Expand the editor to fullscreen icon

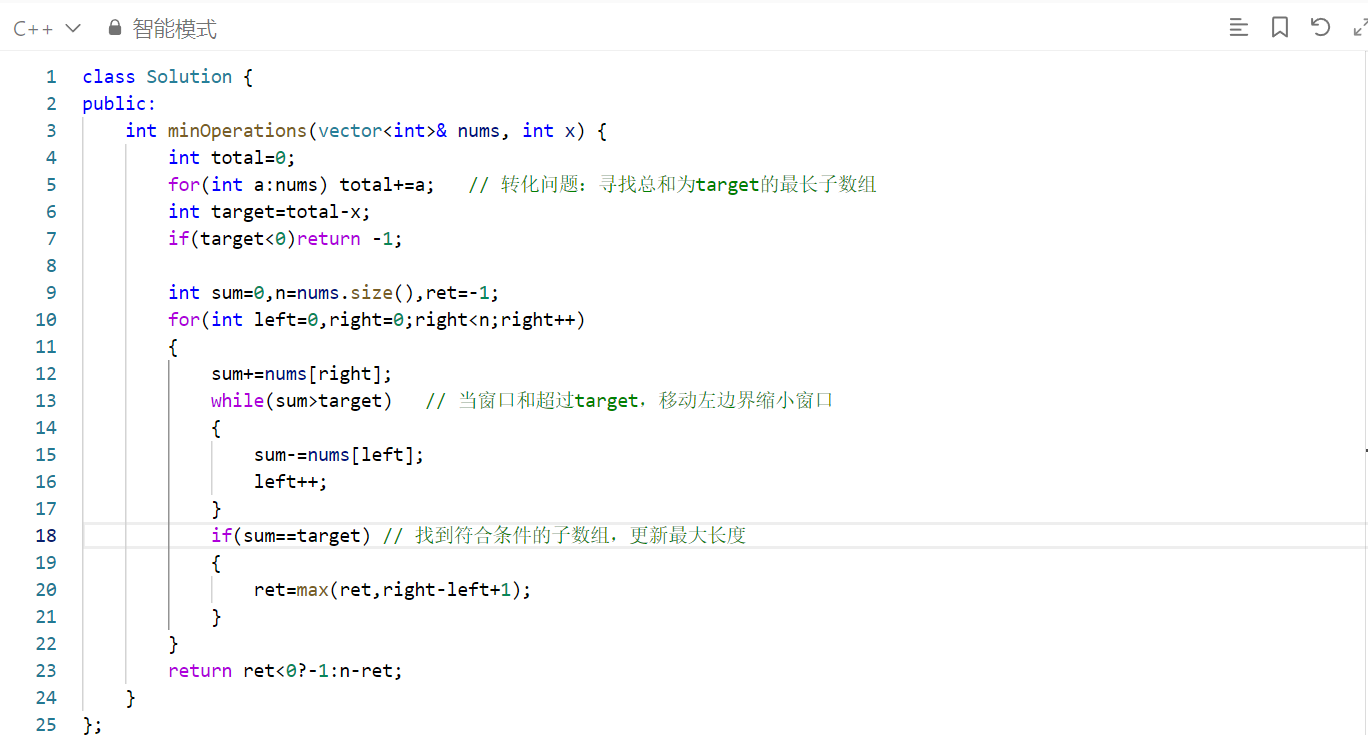[x=1359, y=27]
